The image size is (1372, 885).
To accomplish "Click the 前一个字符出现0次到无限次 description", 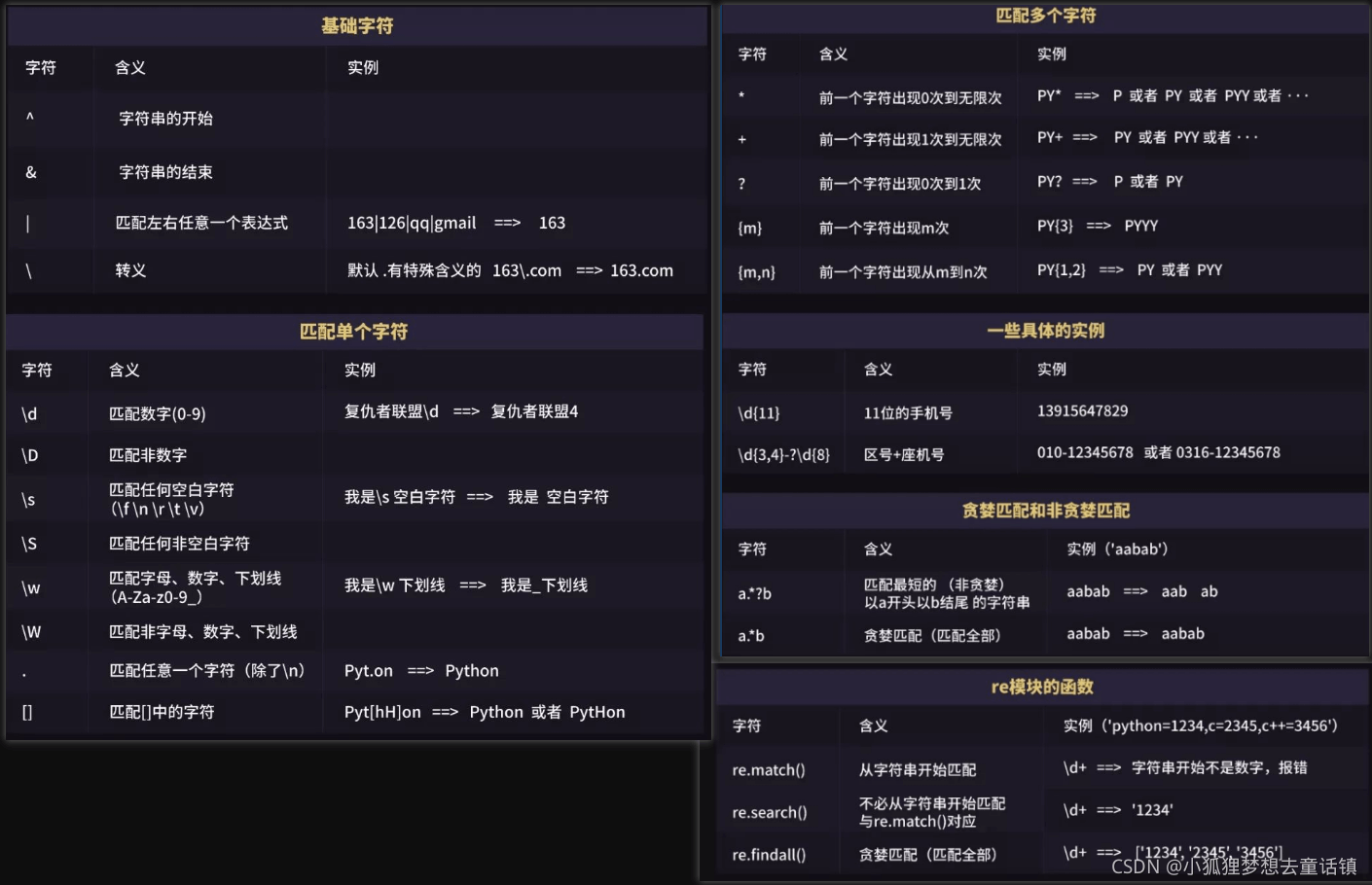I will (910, 98).
